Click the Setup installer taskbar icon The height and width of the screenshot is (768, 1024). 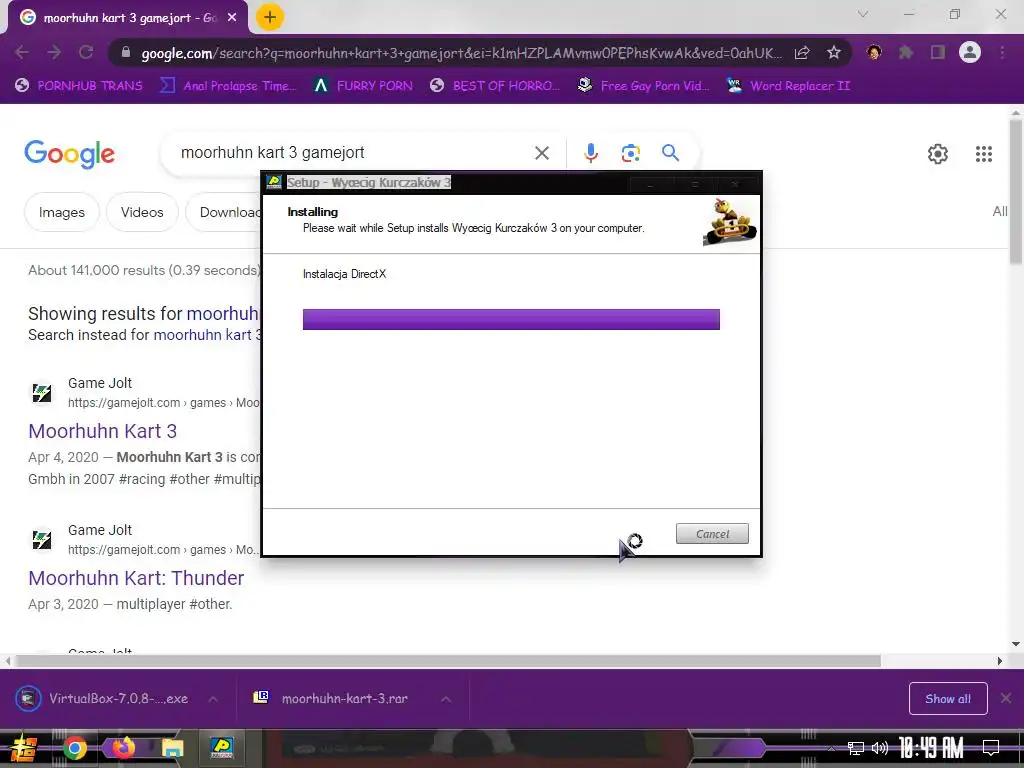pos(222,748)
